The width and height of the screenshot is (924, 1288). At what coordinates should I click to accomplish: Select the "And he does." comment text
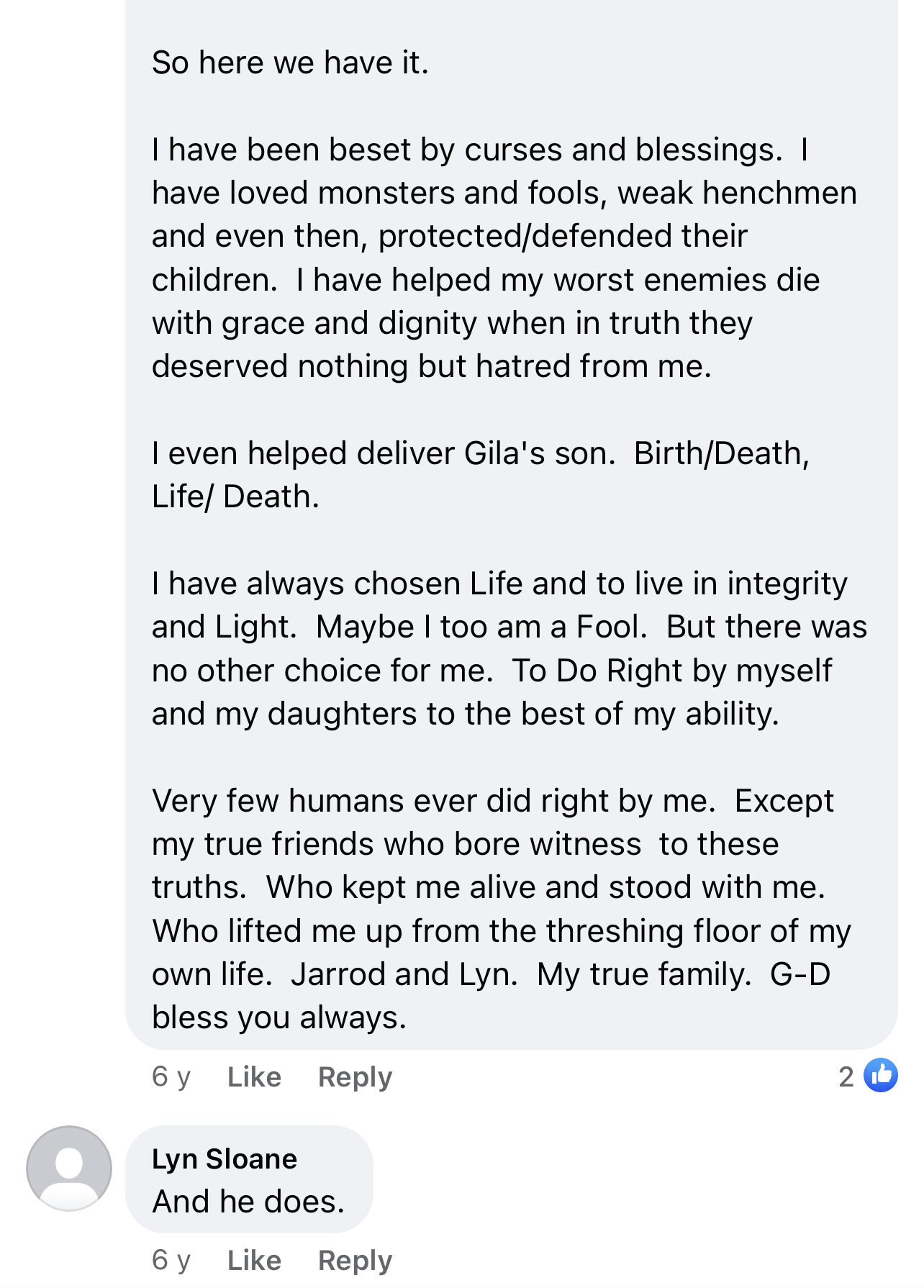248,1201
